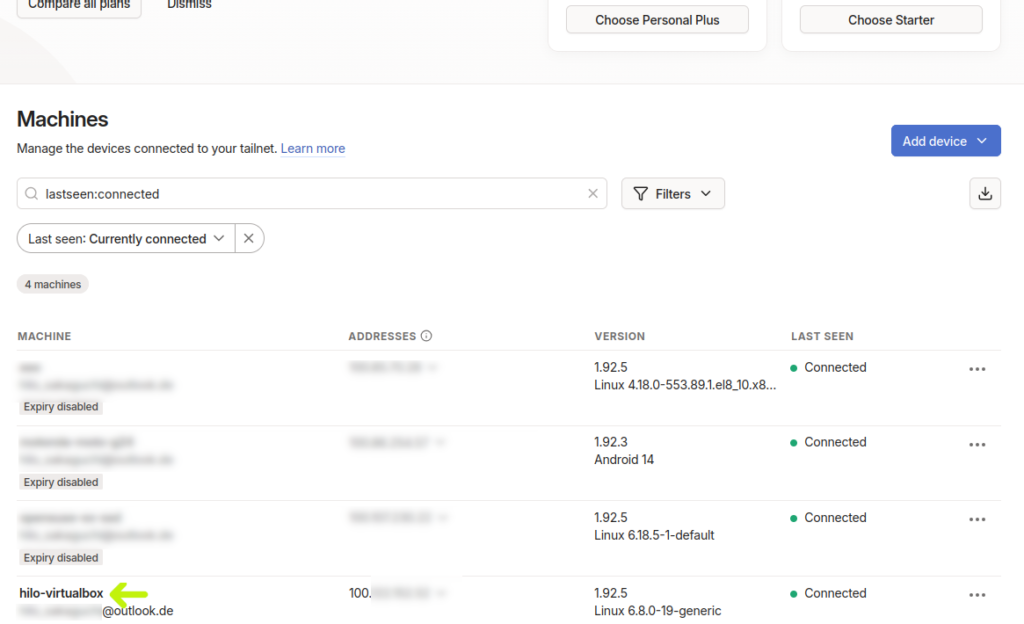Click into the lastseen:connected search field

(x=310, y=194)
